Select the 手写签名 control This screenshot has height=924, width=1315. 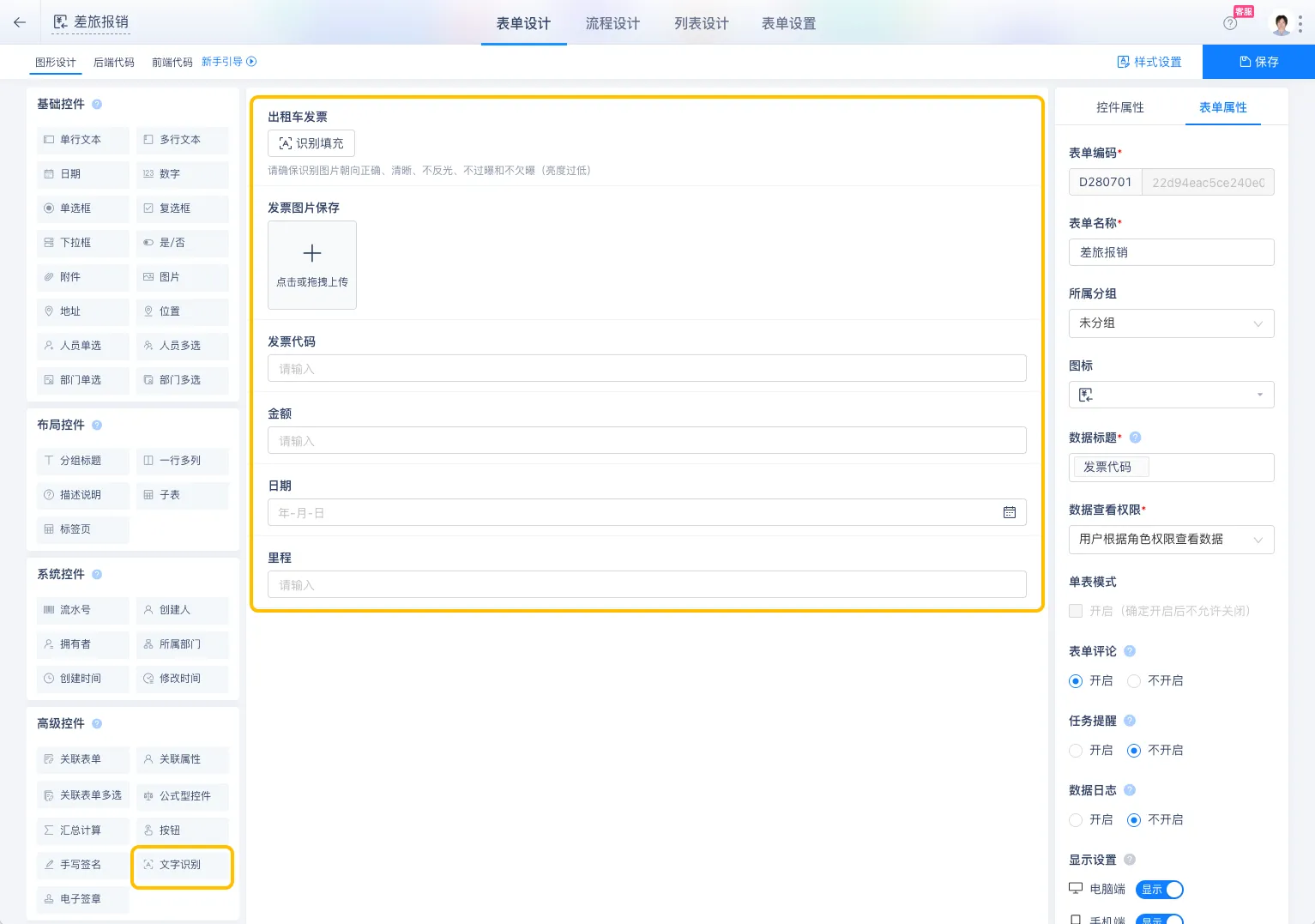coord(83,865)
